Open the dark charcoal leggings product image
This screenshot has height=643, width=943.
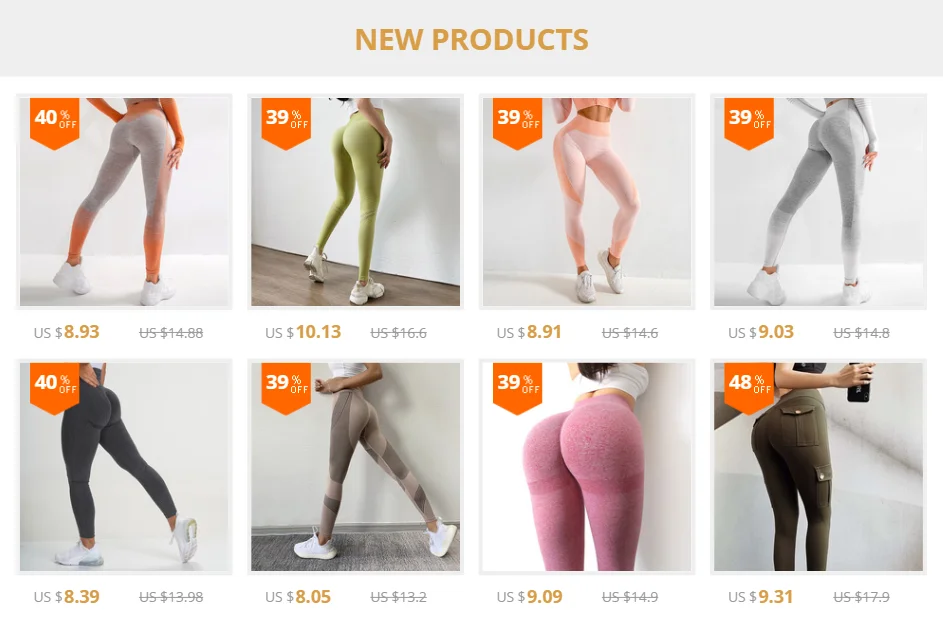(x=124, y=466)
